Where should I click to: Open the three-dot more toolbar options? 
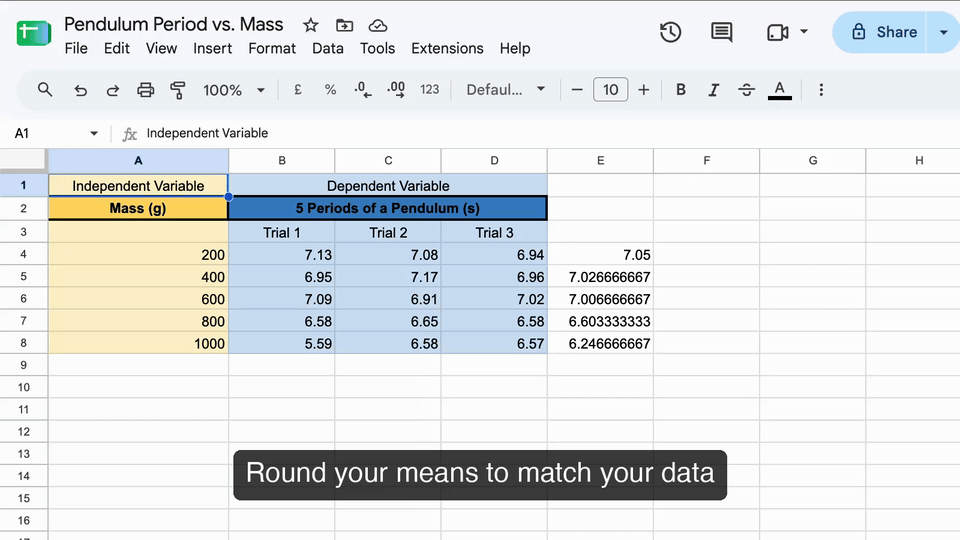point(821,90)
